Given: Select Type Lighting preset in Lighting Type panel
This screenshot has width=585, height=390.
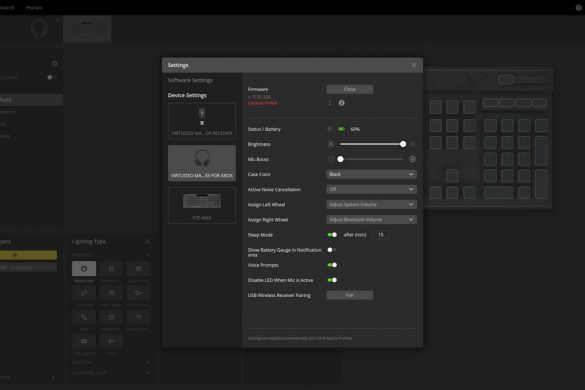Looking at the screenshot, I should (x=84, y=341).
